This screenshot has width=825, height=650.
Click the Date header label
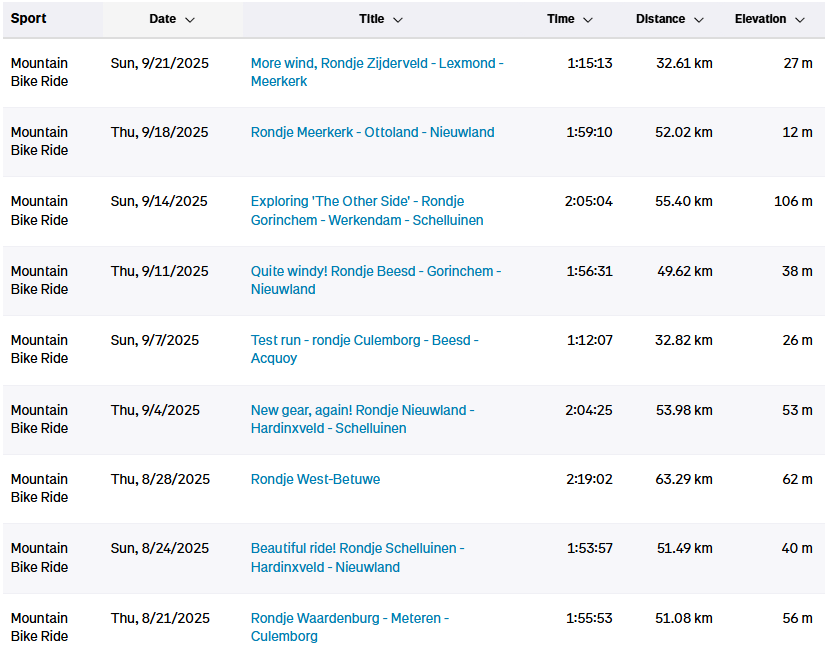[162, 19]
